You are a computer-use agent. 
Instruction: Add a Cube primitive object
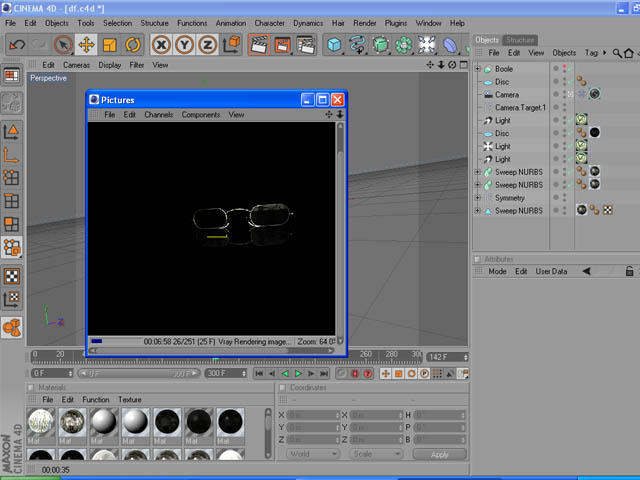[333, 44]
